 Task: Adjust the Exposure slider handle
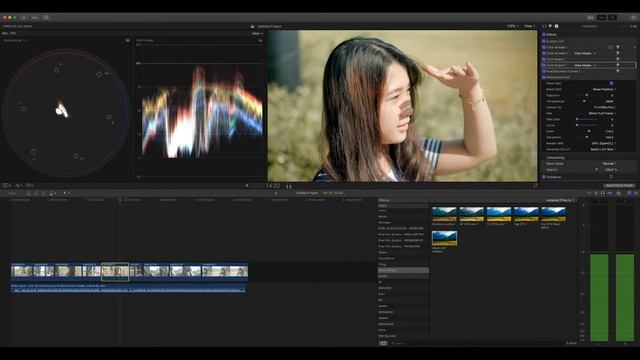587,95
